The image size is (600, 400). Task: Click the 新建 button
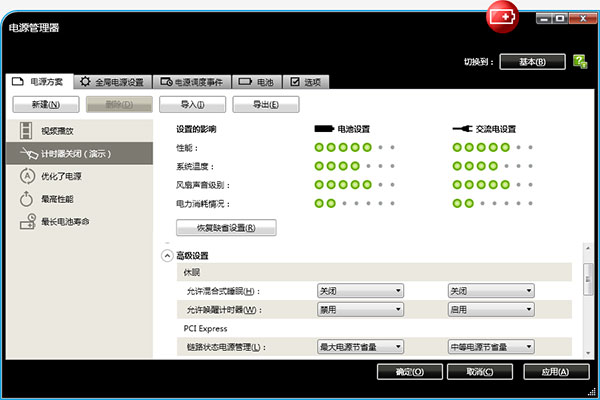click(45, 104)
